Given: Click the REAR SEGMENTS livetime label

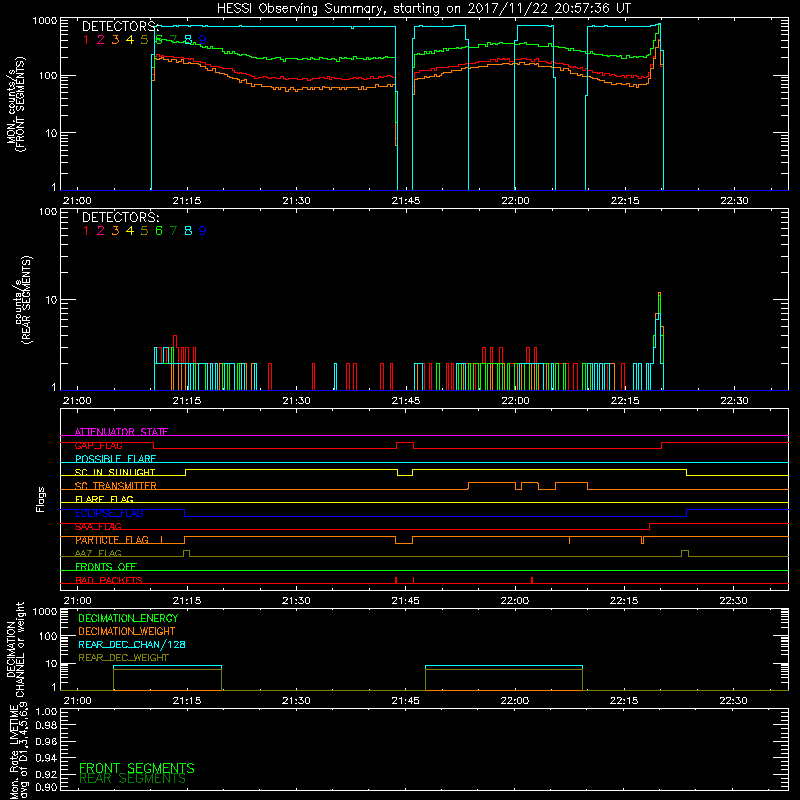Looking at the screenshot, I should pyautogui.click(x=133, y=779).
